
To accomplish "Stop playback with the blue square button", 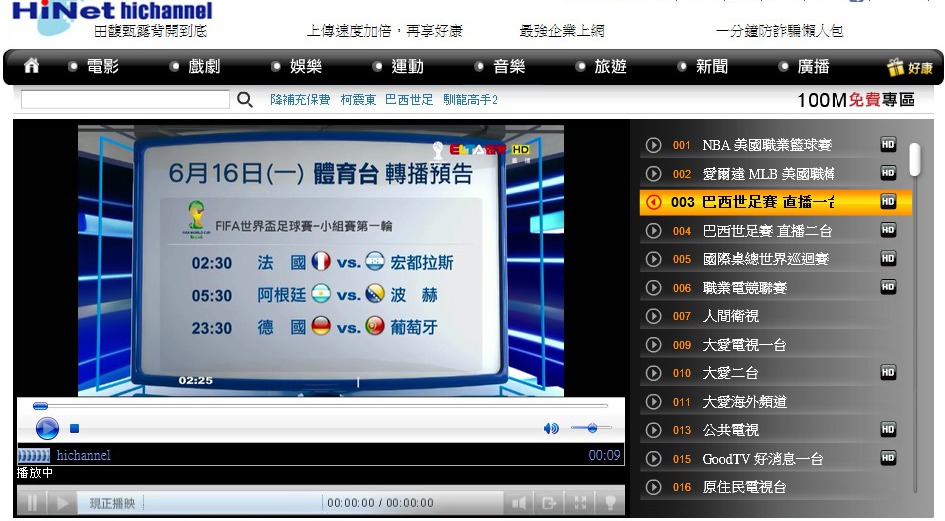I will pyautogui.click(x=75, y=428).
